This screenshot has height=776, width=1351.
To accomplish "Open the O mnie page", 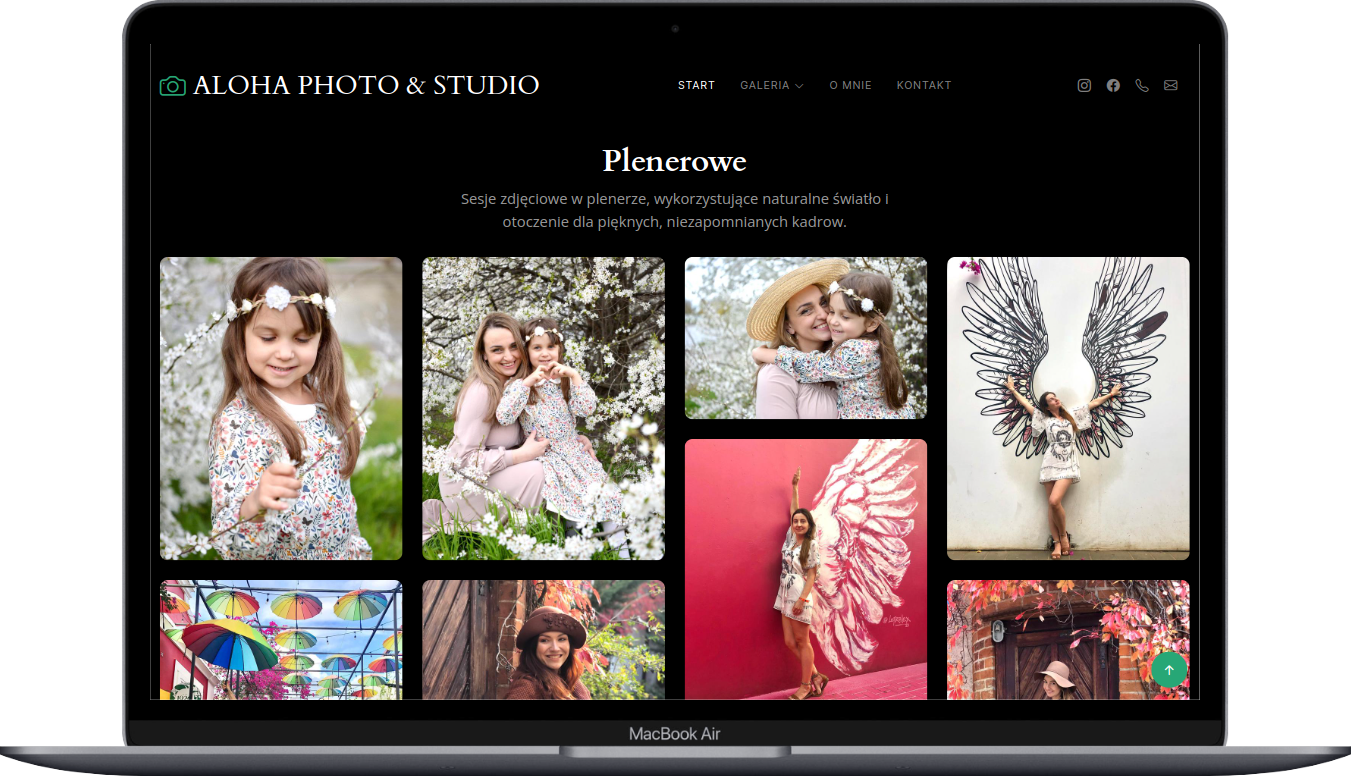I will (850, 86).
